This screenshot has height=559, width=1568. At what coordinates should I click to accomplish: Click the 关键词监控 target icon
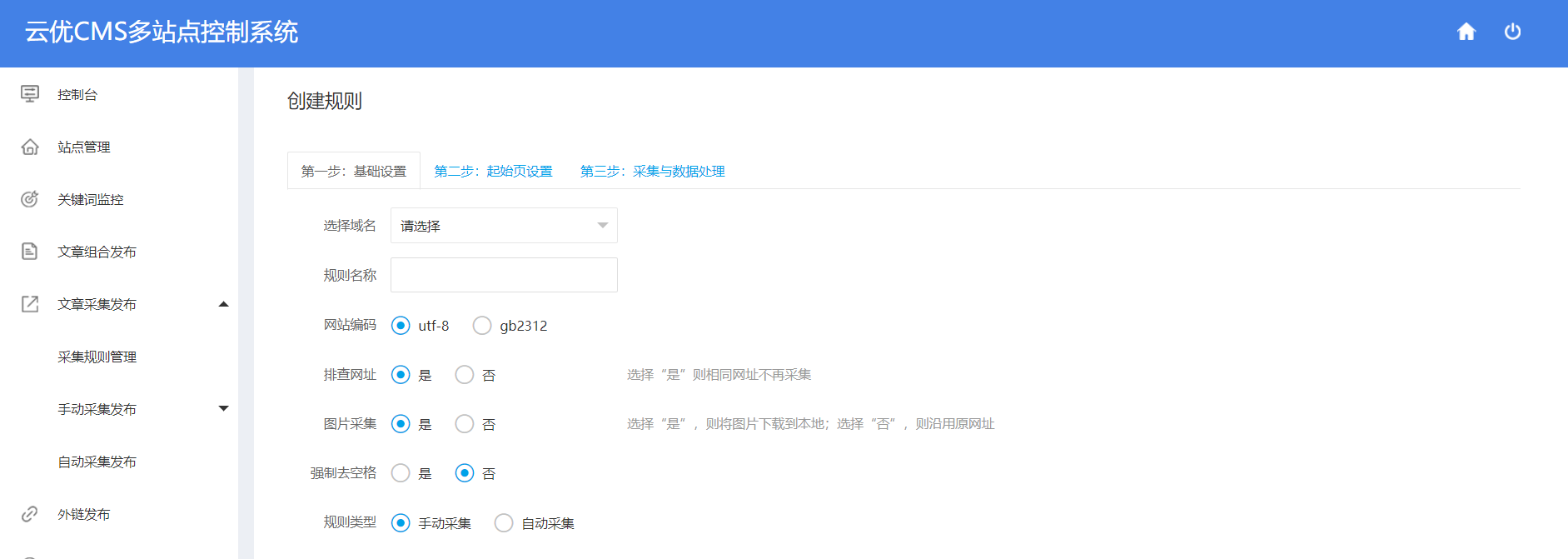click(30, 199)
